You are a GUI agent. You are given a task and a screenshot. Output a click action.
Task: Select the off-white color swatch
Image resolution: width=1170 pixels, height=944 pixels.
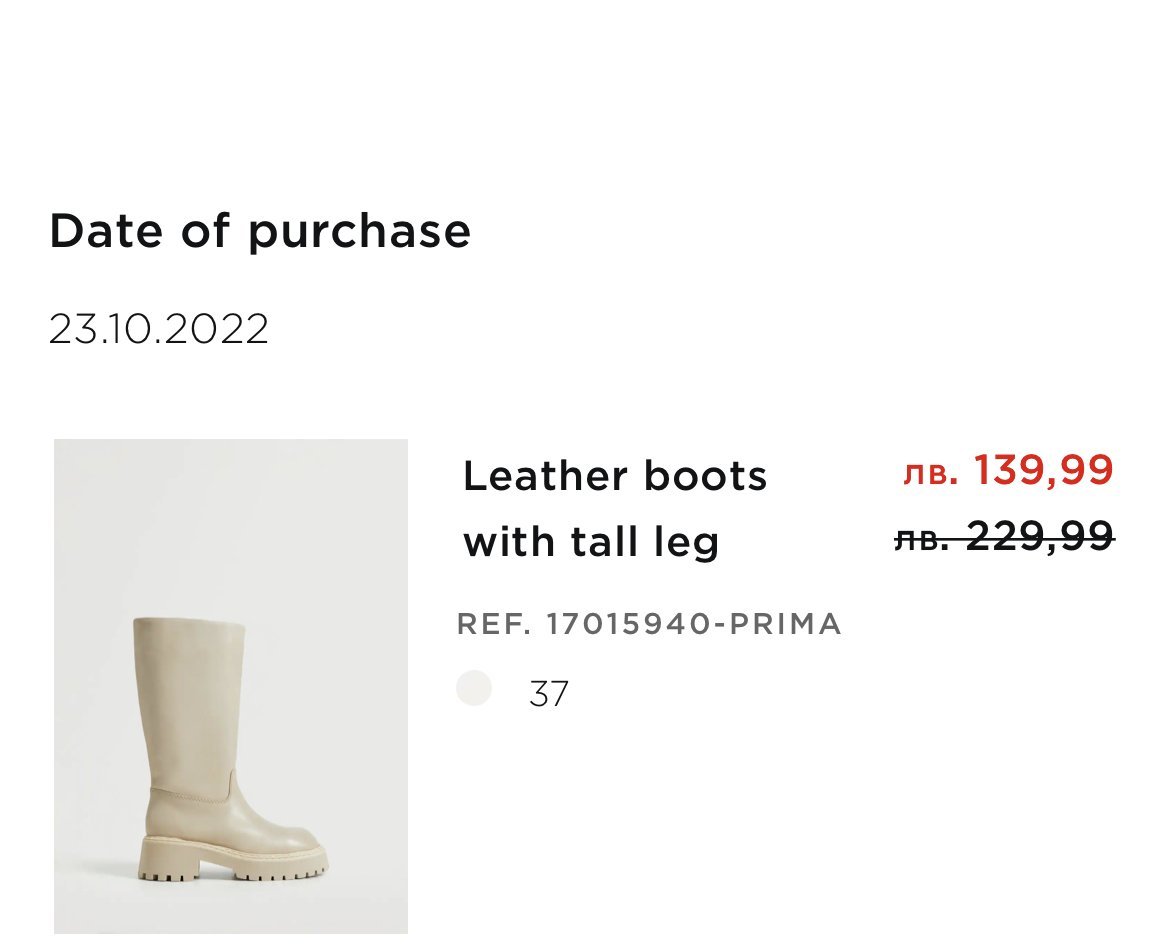pyautogui.click(x=473, y=689)
